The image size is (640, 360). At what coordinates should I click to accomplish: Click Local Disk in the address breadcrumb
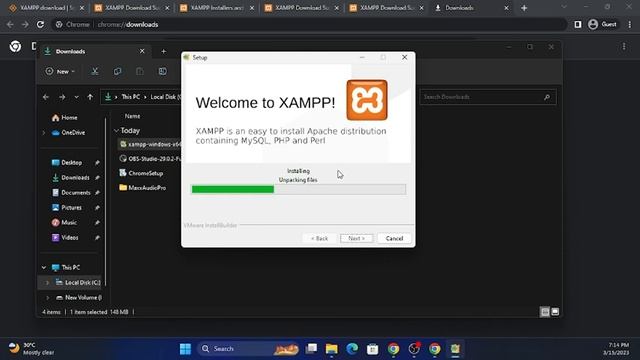coord(165,97)
